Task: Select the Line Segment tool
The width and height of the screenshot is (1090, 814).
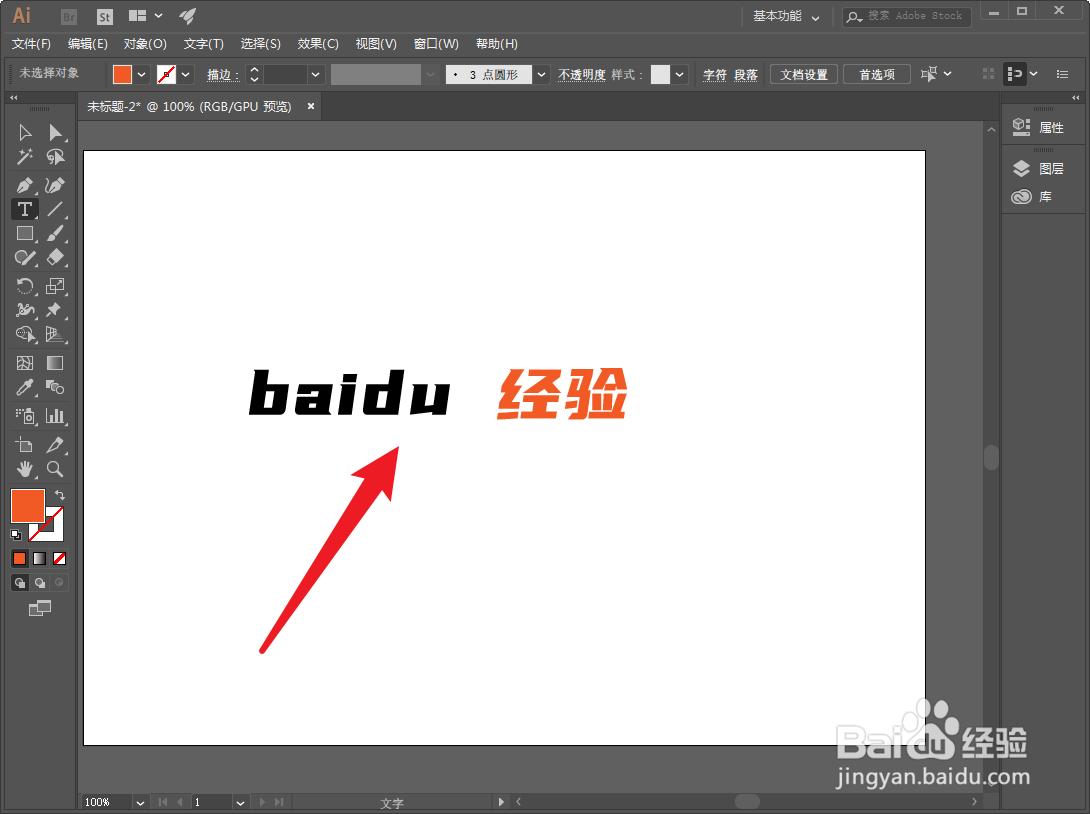Action: click(x=55, y=209)
